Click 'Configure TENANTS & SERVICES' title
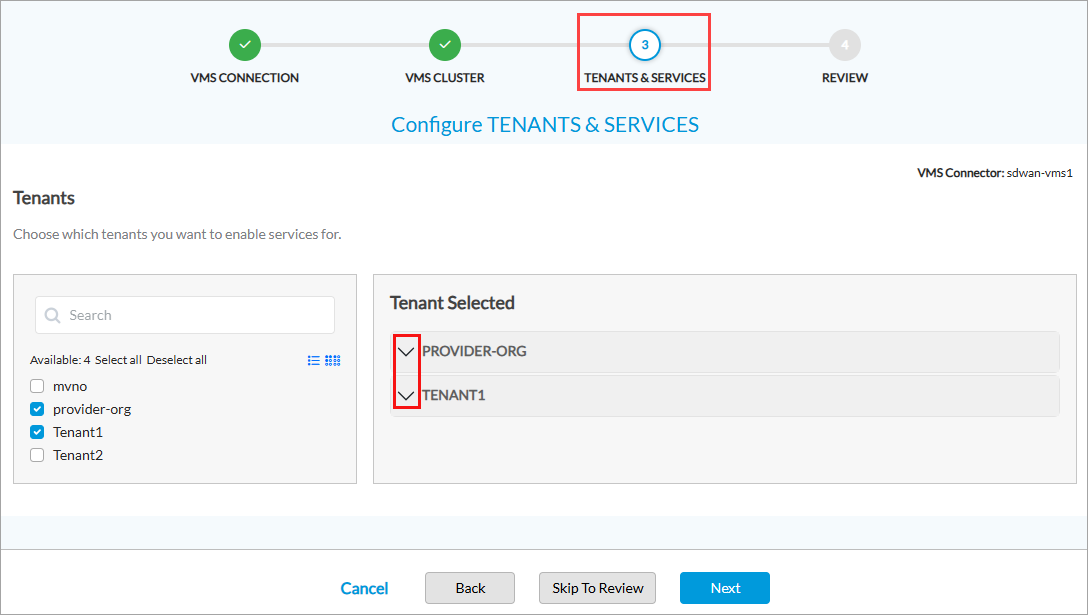1088x615 pixels. pyautogui.click(x=545, y=124)
